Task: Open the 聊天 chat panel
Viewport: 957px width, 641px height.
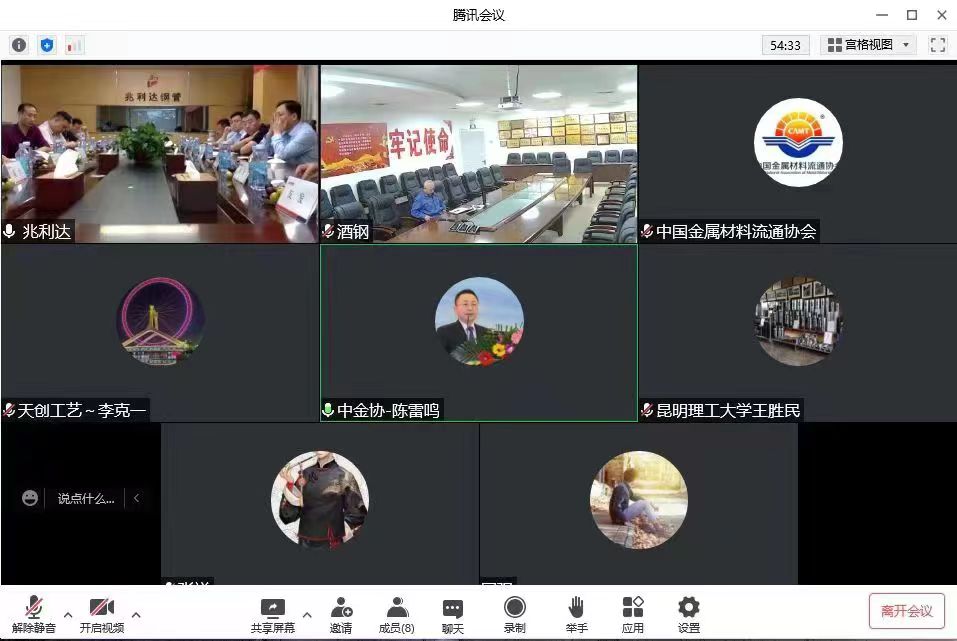Action: (x=453, y=614)
